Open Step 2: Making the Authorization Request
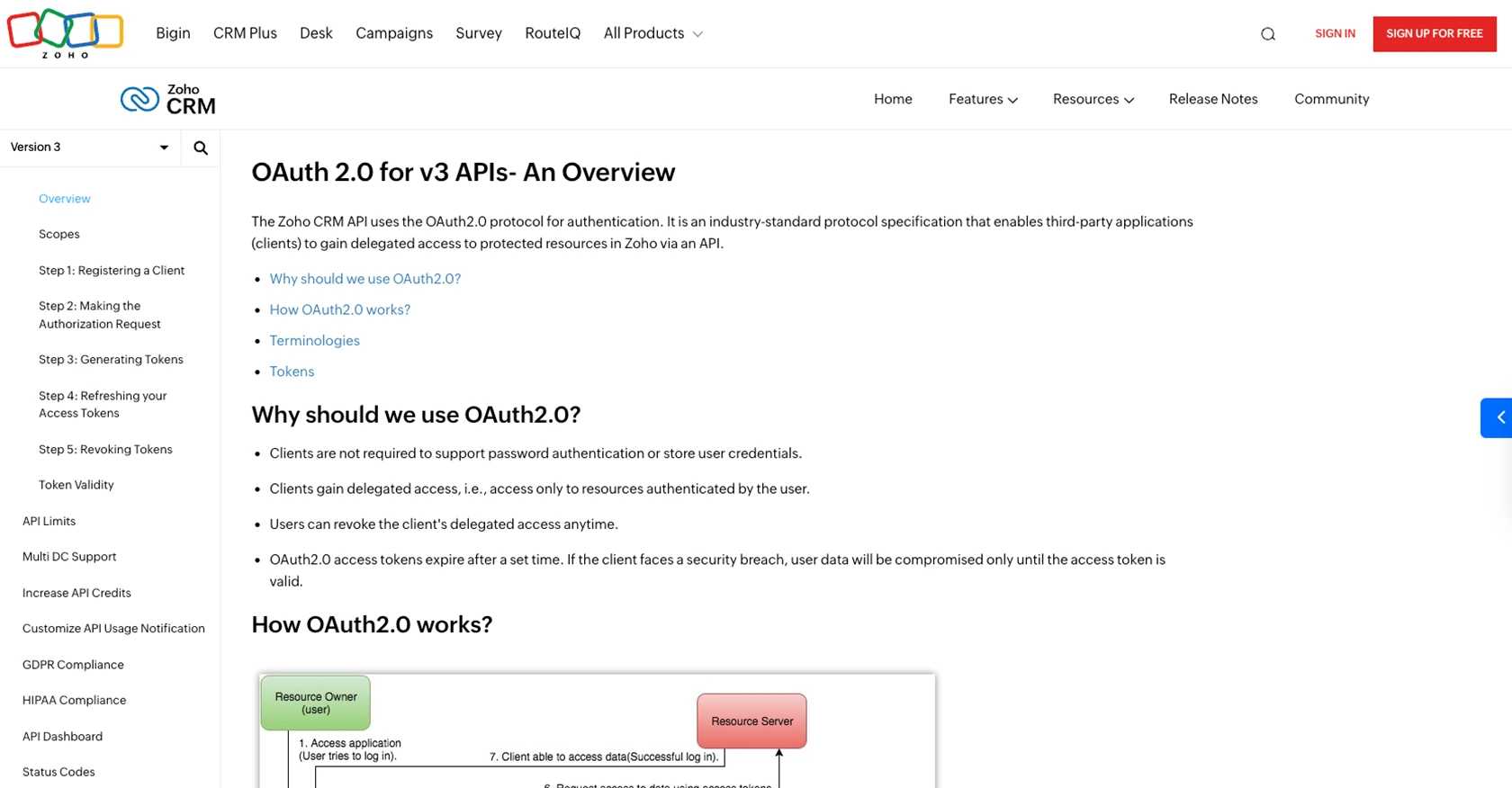The width and height of the screenshot is (1512, 788). coord(100,315)
